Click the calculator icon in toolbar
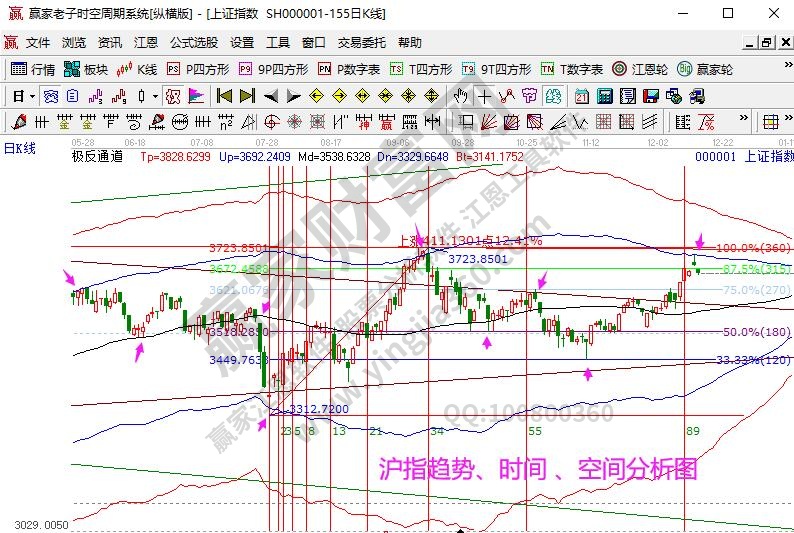 605,96
